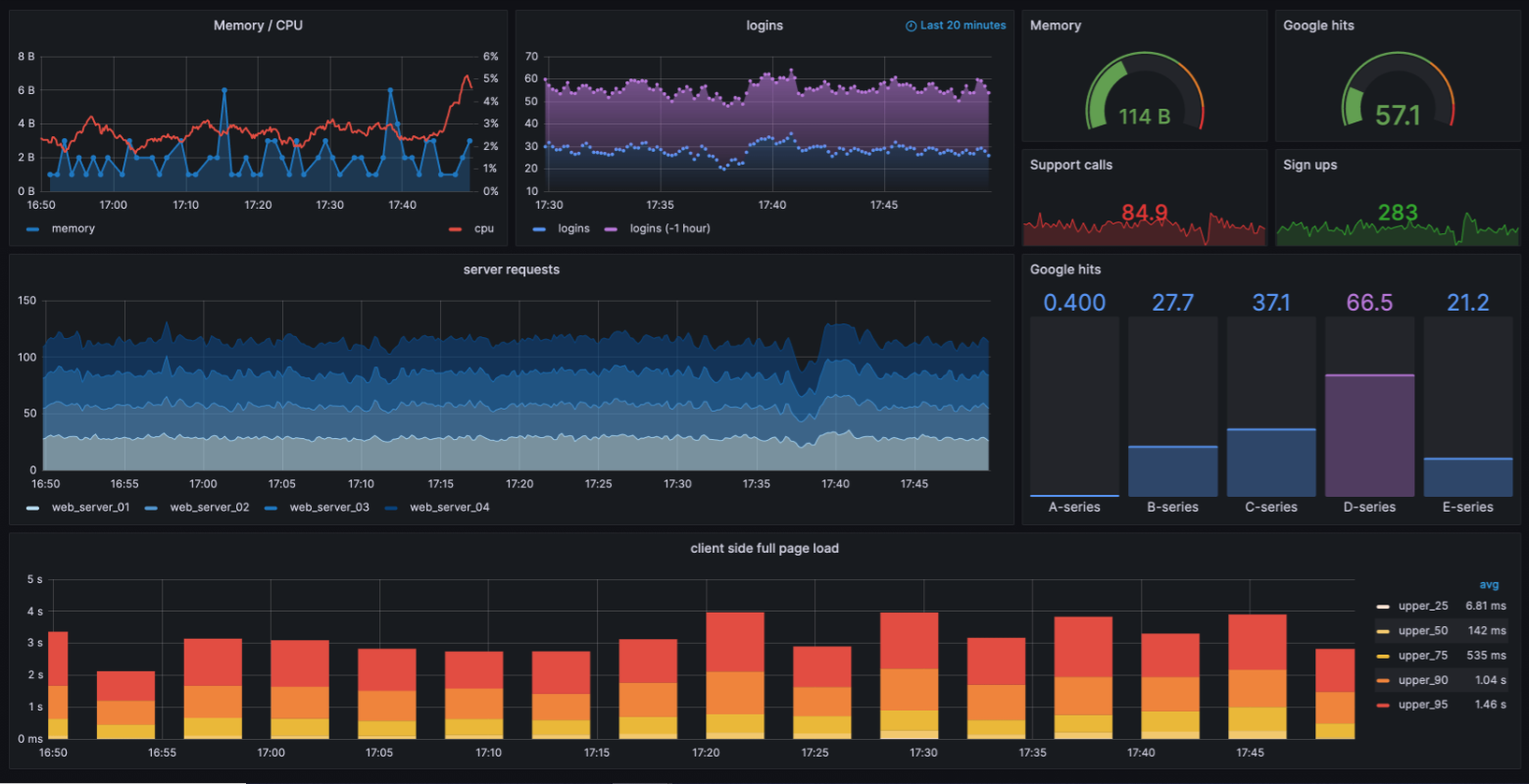The width and height of the screenshot is (1529, 784).
Task: Click the upper_95 red color swatch
Action: (x=1383, y=706)
